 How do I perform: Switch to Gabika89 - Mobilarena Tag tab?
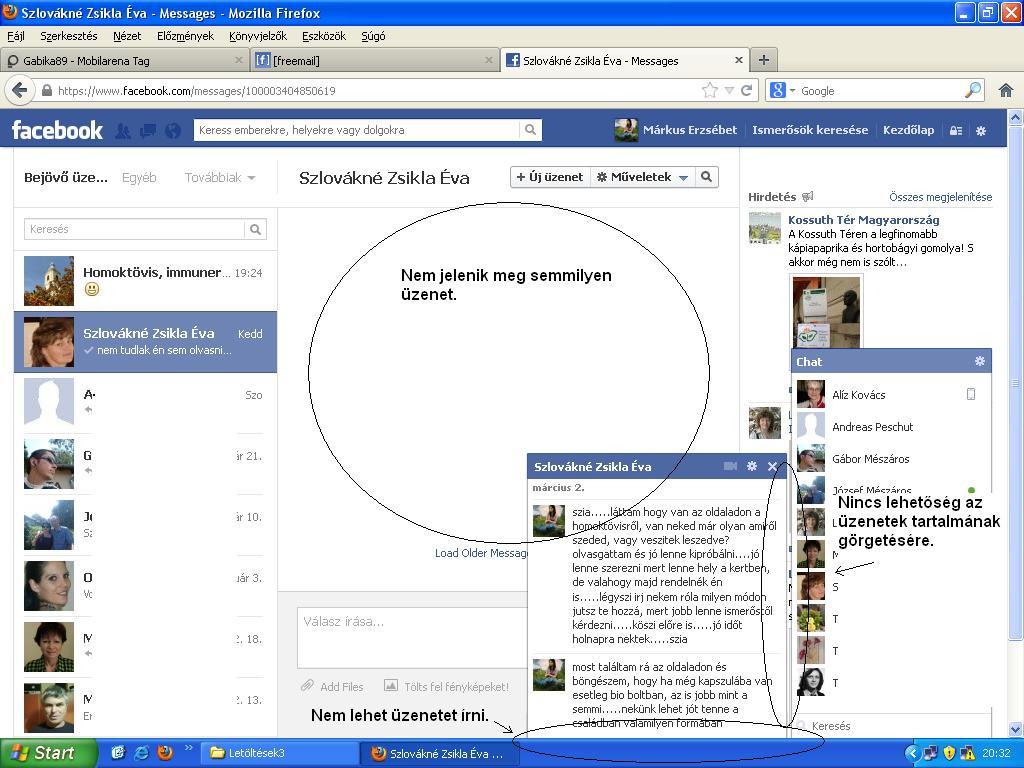tap(124, 61)
